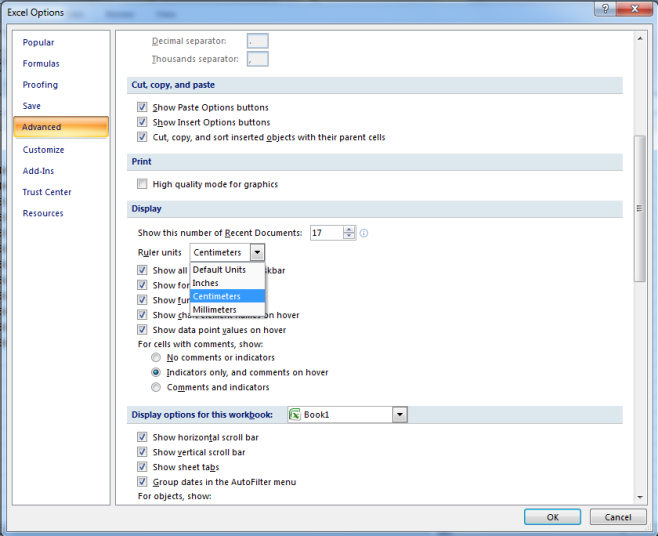
Task: Uncheck Show sheet tabs option
Action: (143, 467)
